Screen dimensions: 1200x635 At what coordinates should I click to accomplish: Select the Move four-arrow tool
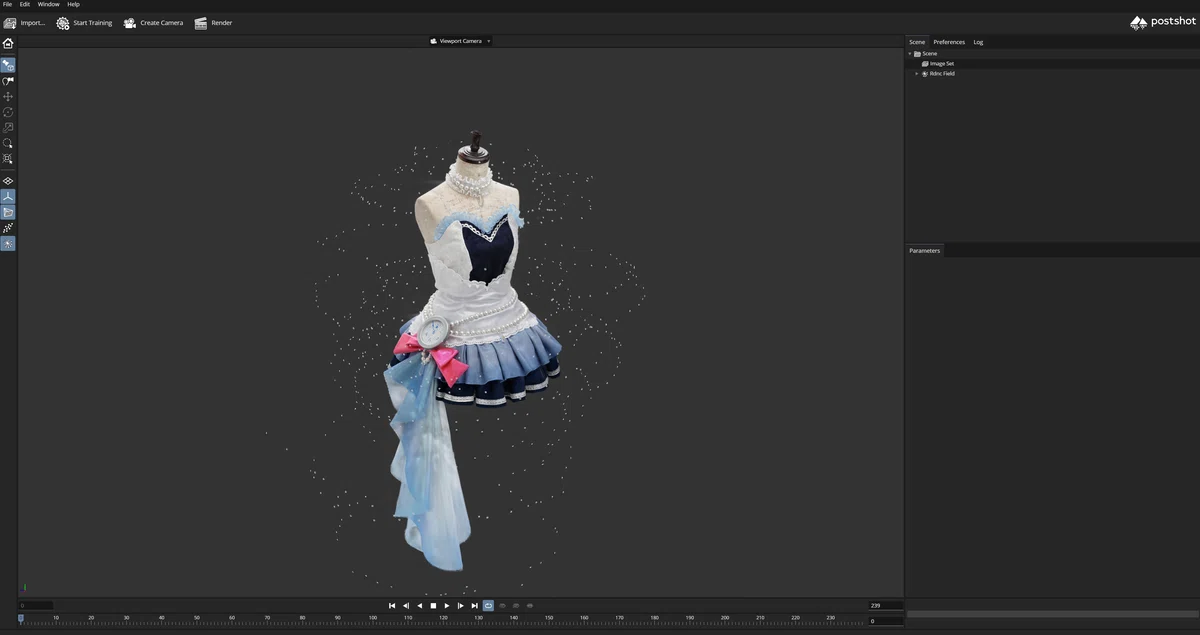pos(8,97)
